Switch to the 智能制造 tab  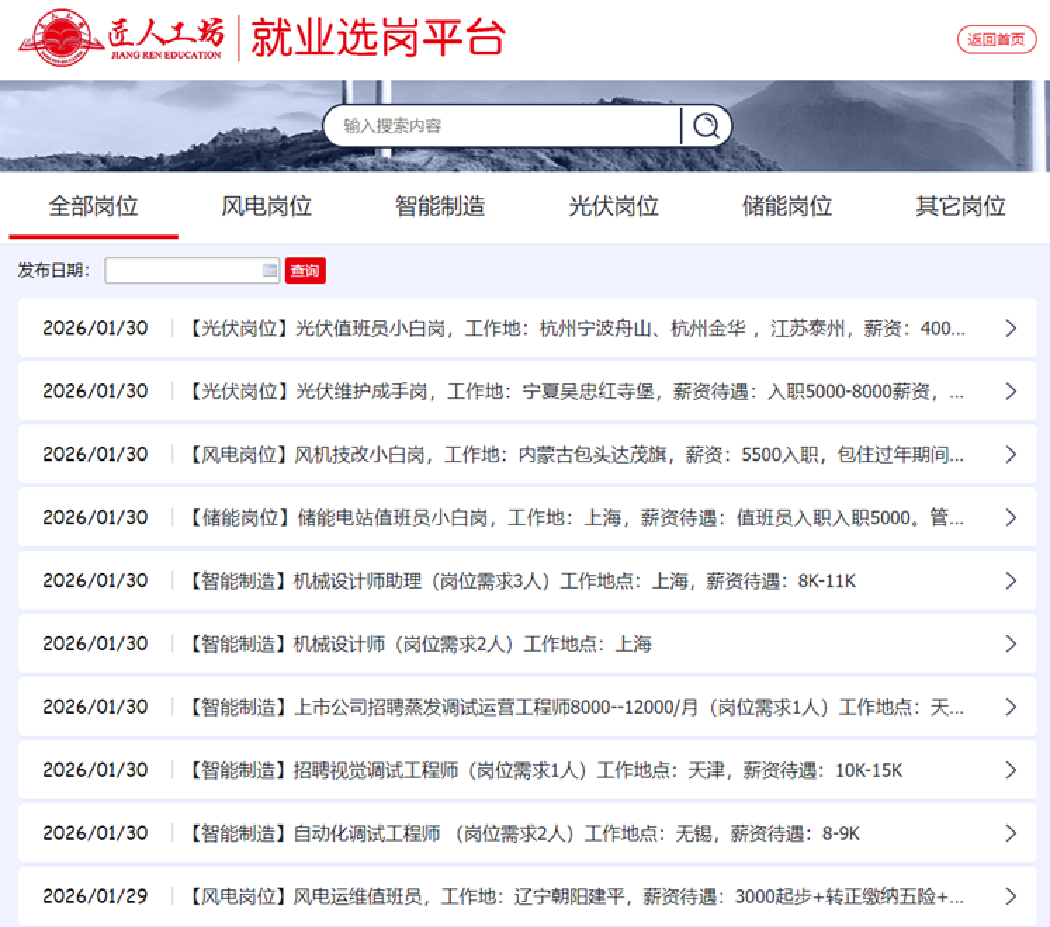tap(440, 207)
